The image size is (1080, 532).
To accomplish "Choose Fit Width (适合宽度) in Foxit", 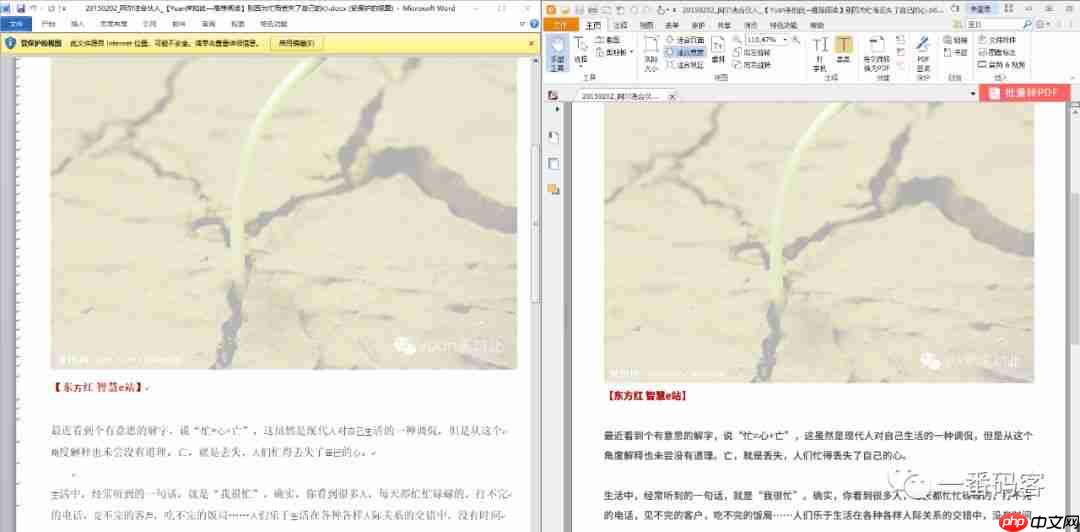I will [685, 52].
